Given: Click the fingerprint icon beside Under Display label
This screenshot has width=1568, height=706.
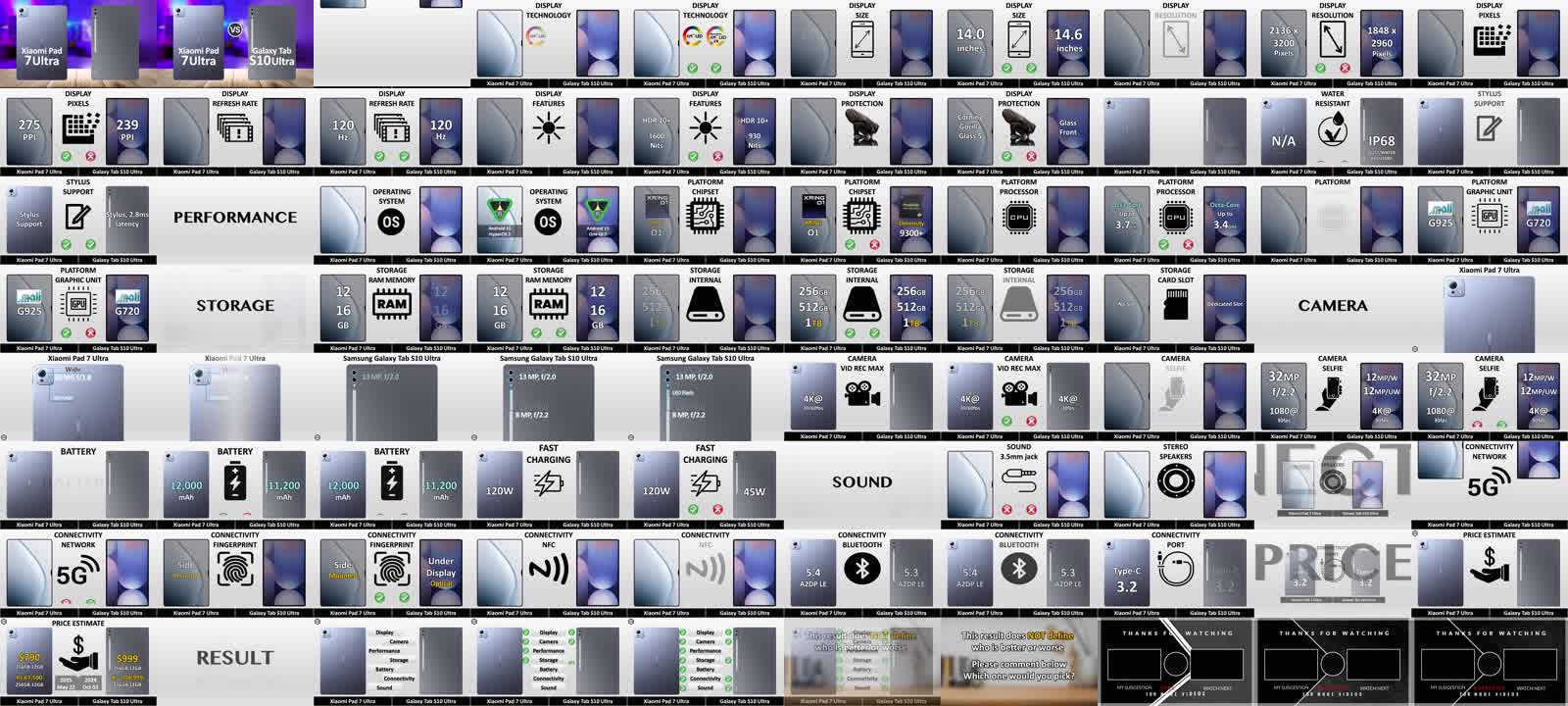Looking at the screenshot, I should [391, 569].
